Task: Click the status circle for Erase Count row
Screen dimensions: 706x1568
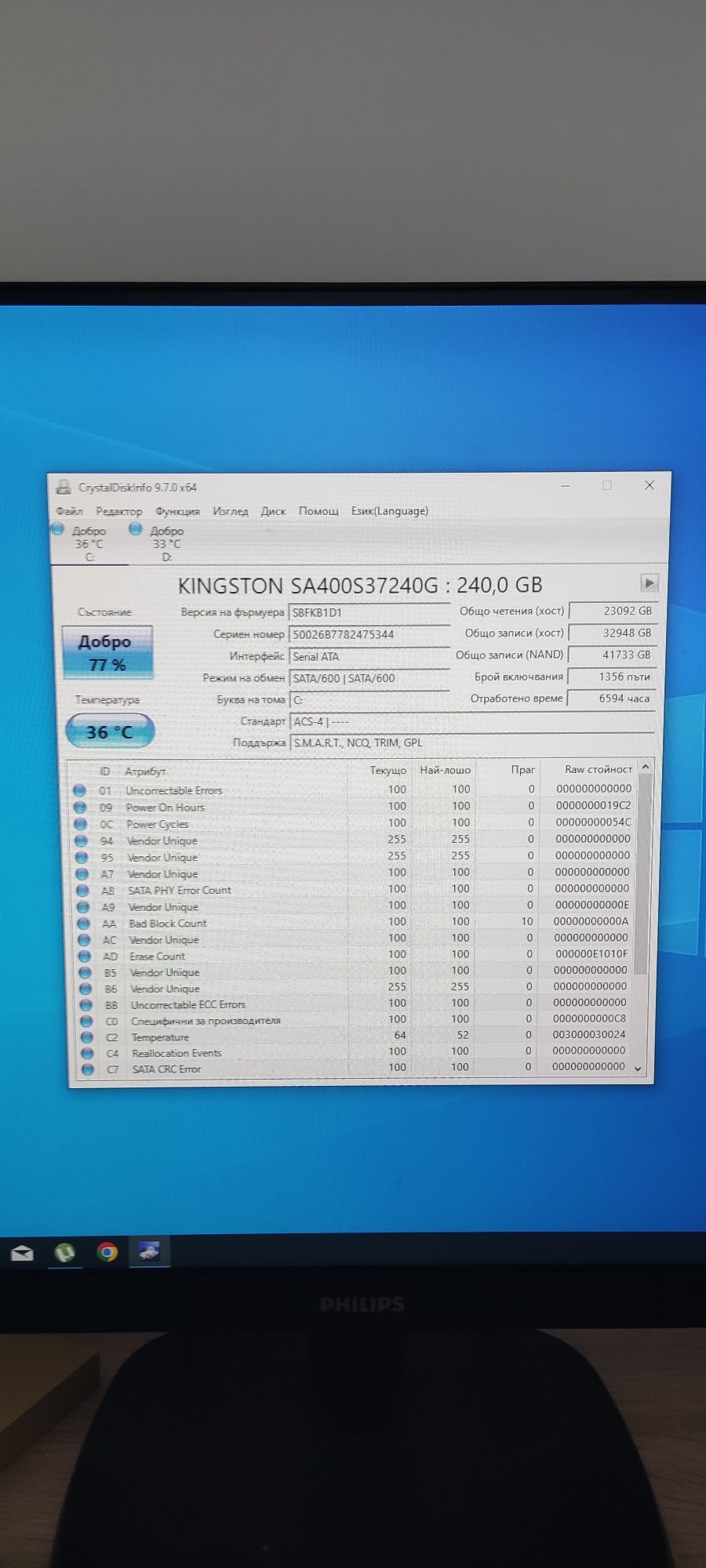Action: point(85,956)
